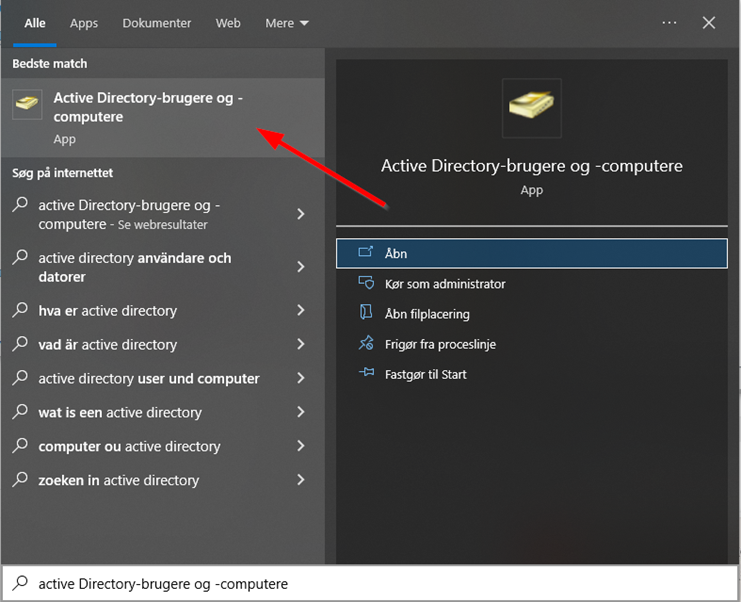Expand arrow for 'user und computer' suggestion
This screenshot has width=741, height=602.
point(301,378)
